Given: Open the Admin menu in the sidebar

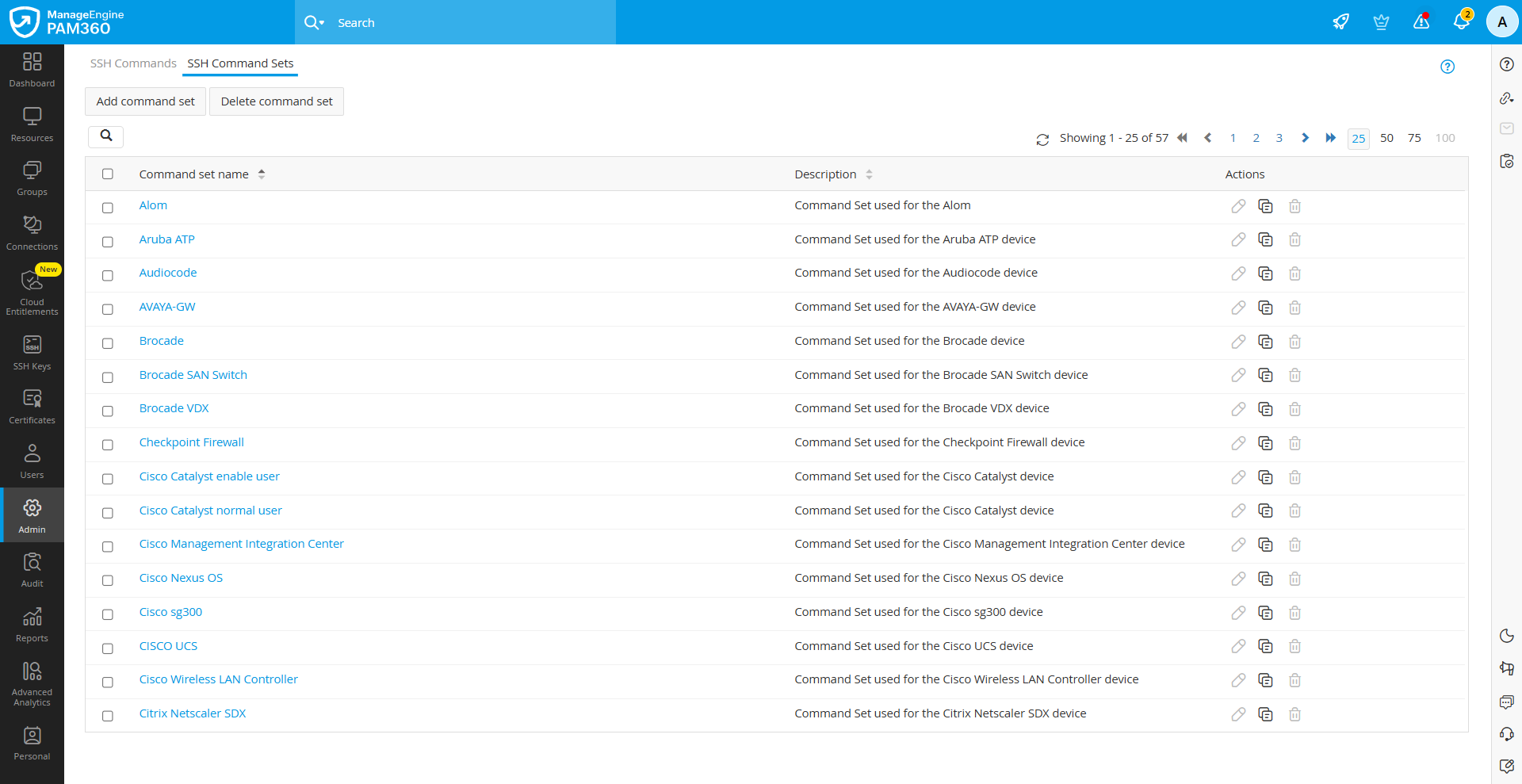Looking at the screenshot, I should pyautogui.click(x=32, y=514).
